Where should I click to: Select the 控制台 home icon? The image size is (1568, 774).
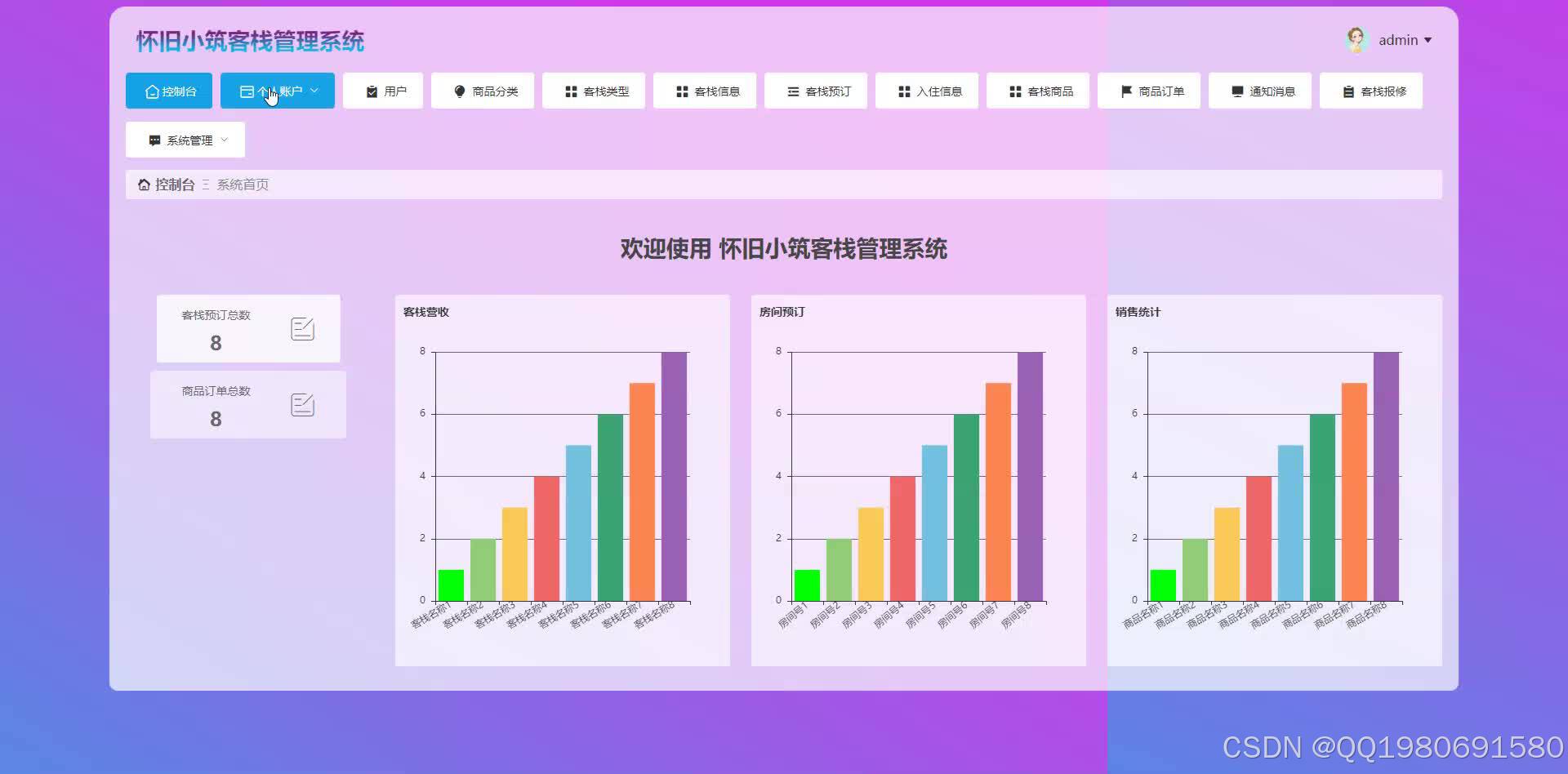coord(150,91)
